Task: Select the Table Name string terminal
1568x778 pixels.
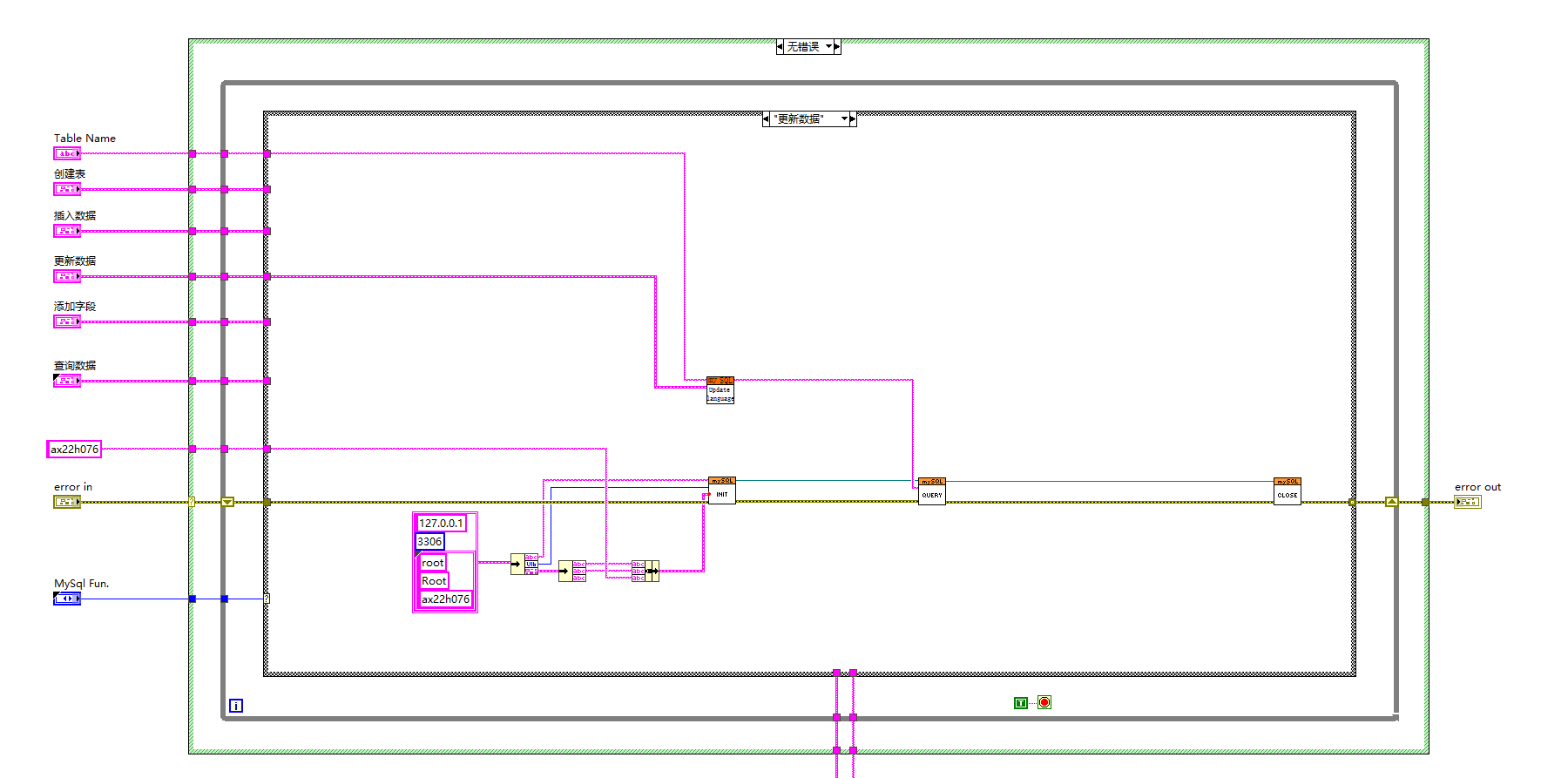Action: (x=67, y=153)
